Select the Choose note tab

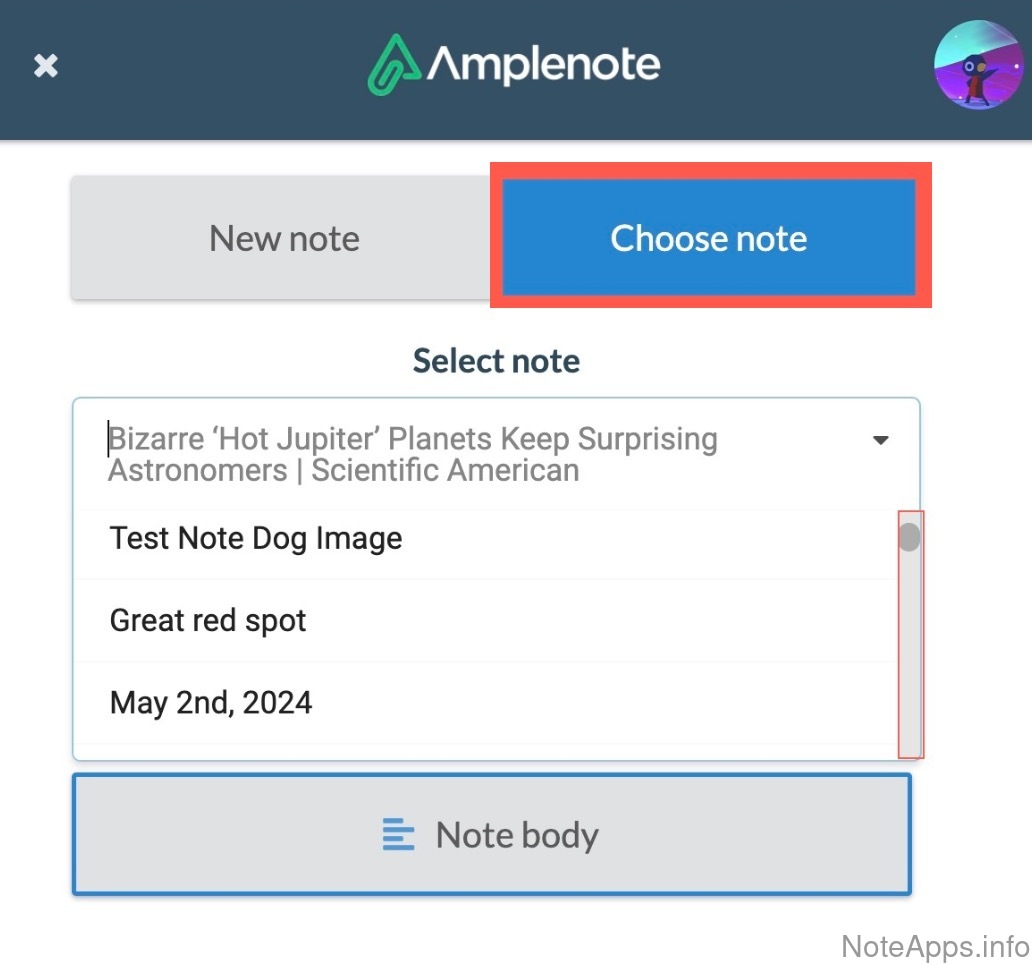pyautogui.click(x=709, y=239)
